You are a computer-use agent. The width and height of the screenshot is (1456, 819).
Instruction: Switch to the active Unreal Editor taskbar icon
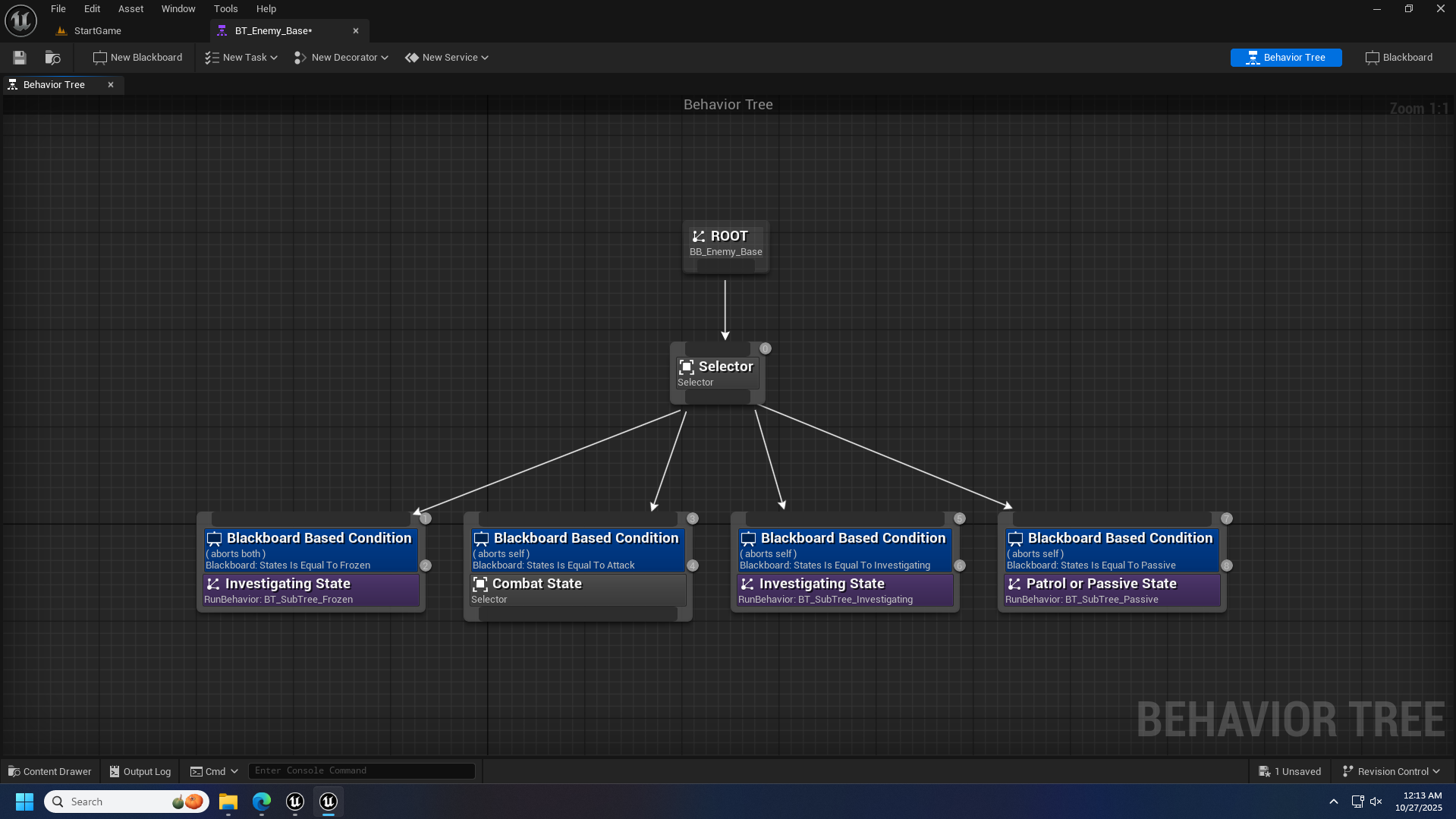329,802
